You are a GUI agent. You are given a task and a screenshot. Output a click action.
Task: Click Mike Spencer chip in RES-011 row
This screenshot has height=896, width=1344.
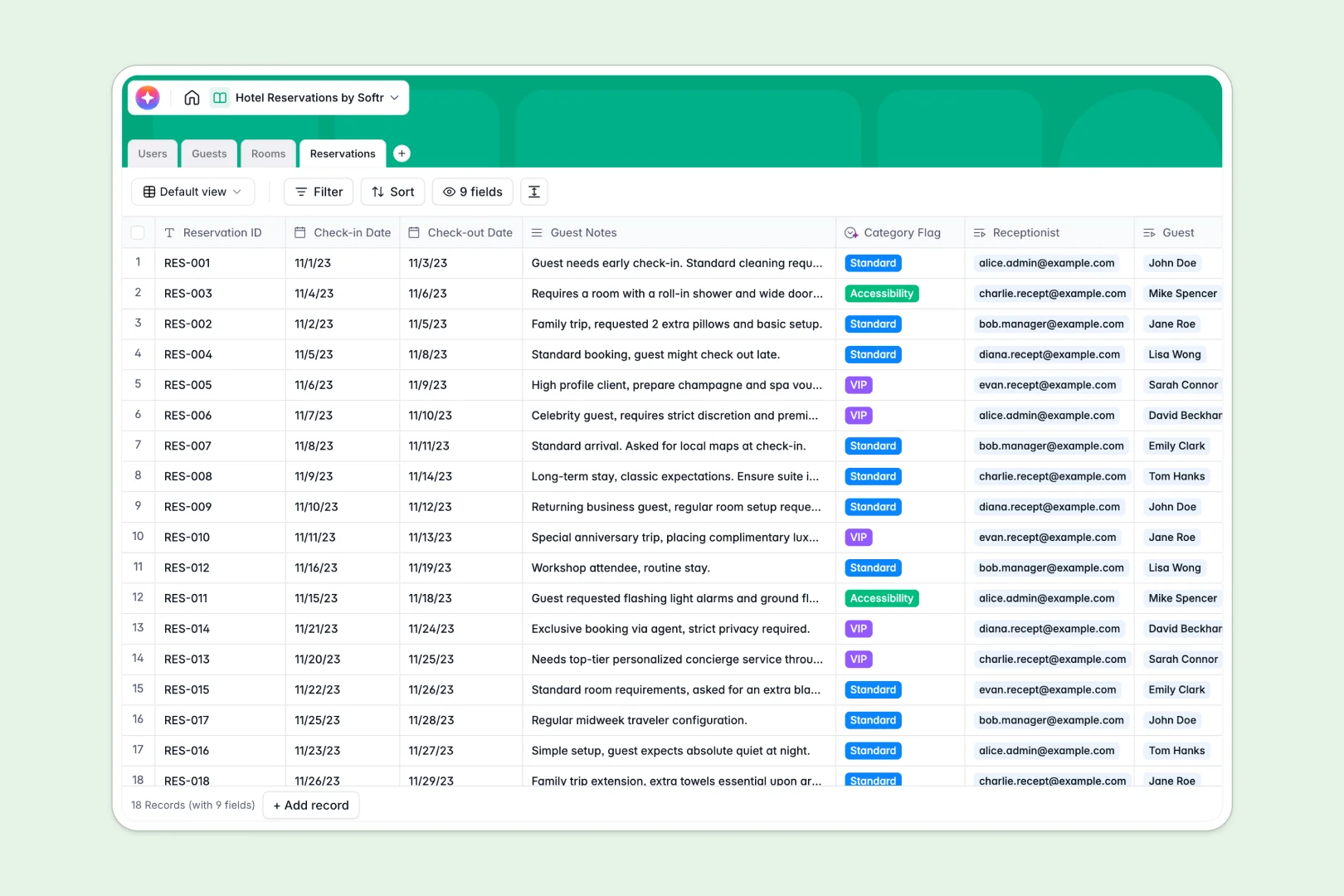1182,598
